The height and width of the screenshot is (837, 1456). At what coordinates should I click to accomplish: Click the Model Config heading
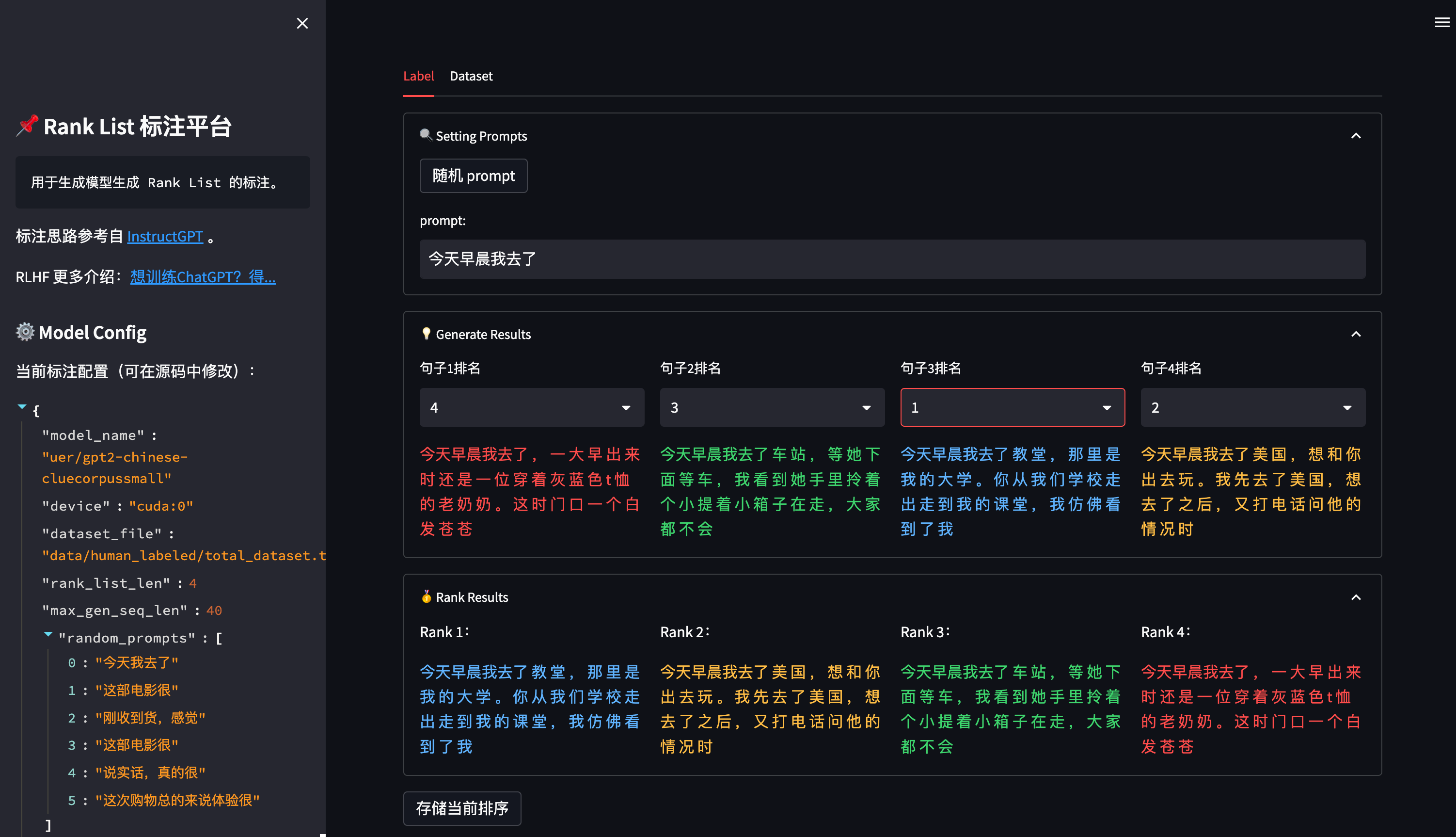pyautogui.click(x=93, y=332)
